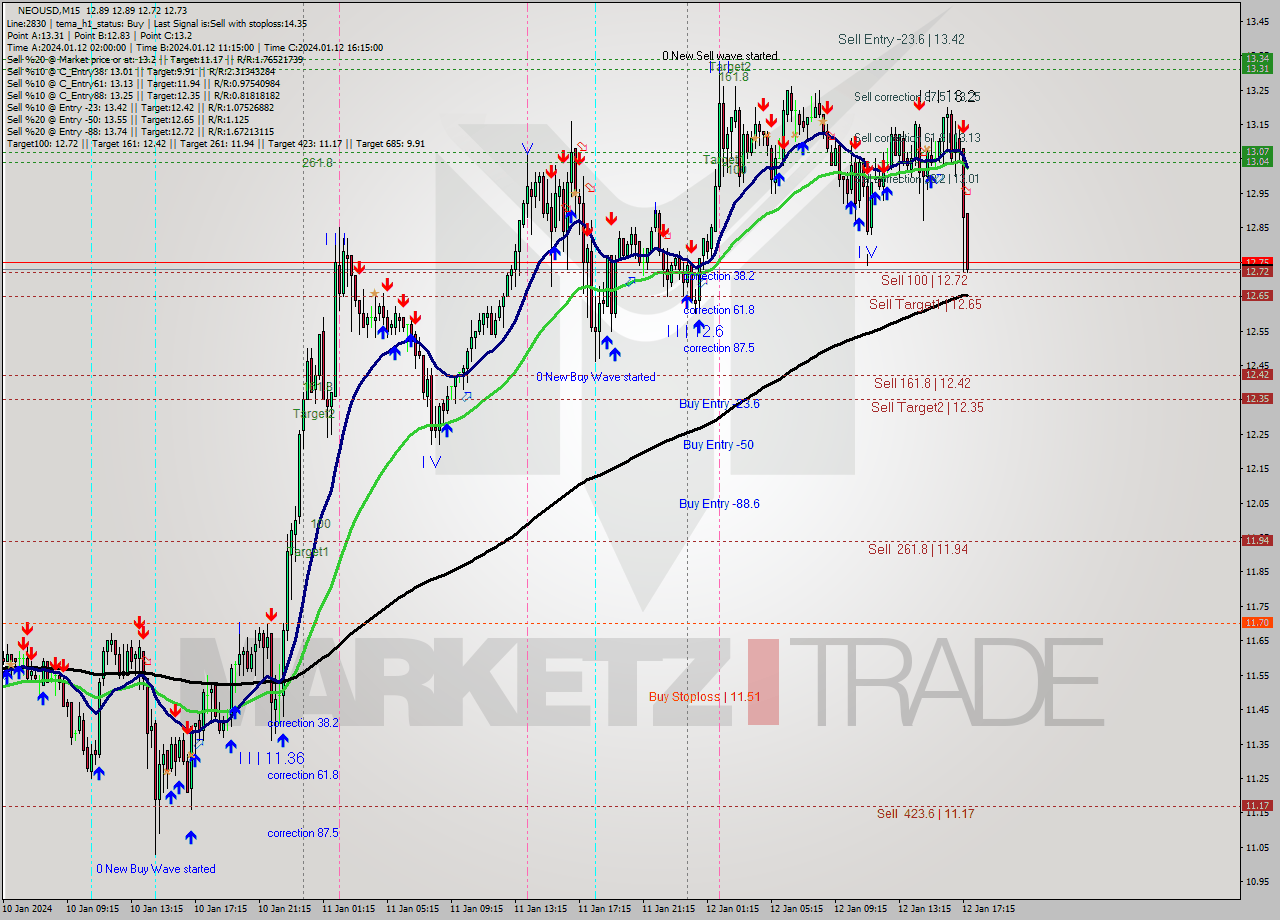Select the 'Buy Entry -88.6' label
This screenshot has height=920, width=1280.
pos(719,504)
